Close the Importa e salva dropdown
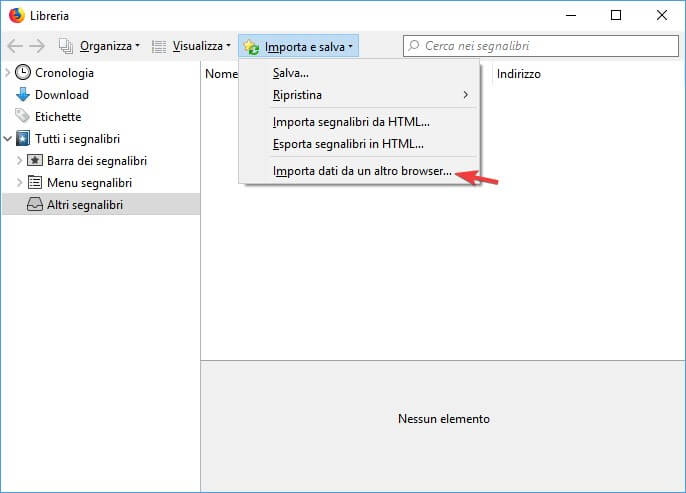Screen dimensions: 686x493 [298, 46]
